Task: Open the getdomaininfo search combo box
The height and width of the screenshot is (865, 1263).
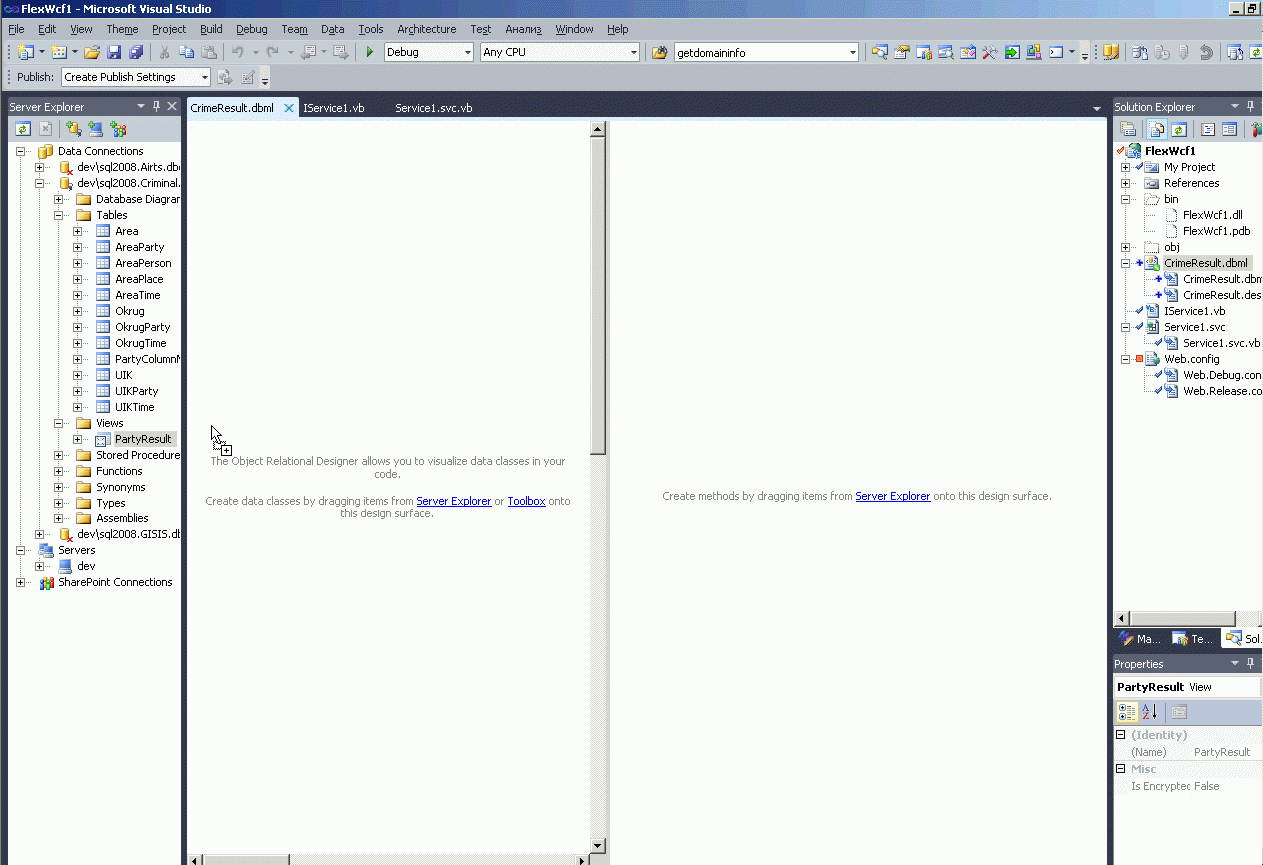Action: point(852,52)
